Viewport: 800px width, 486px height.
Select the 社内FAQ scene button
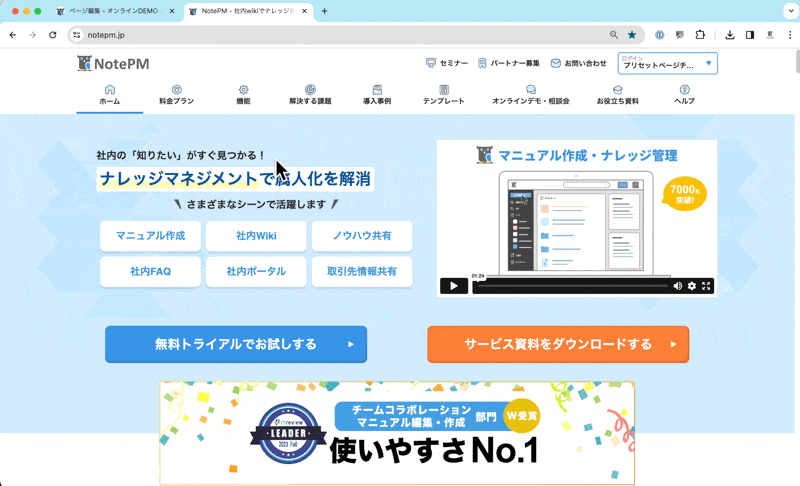(151, 271)
